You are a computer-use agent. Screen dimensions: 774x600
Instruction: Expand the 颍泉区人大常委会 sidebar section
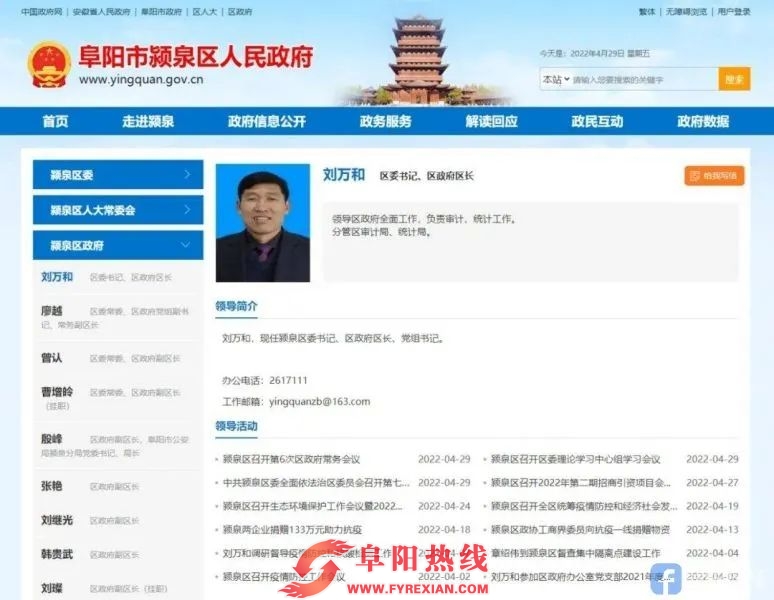118,210
